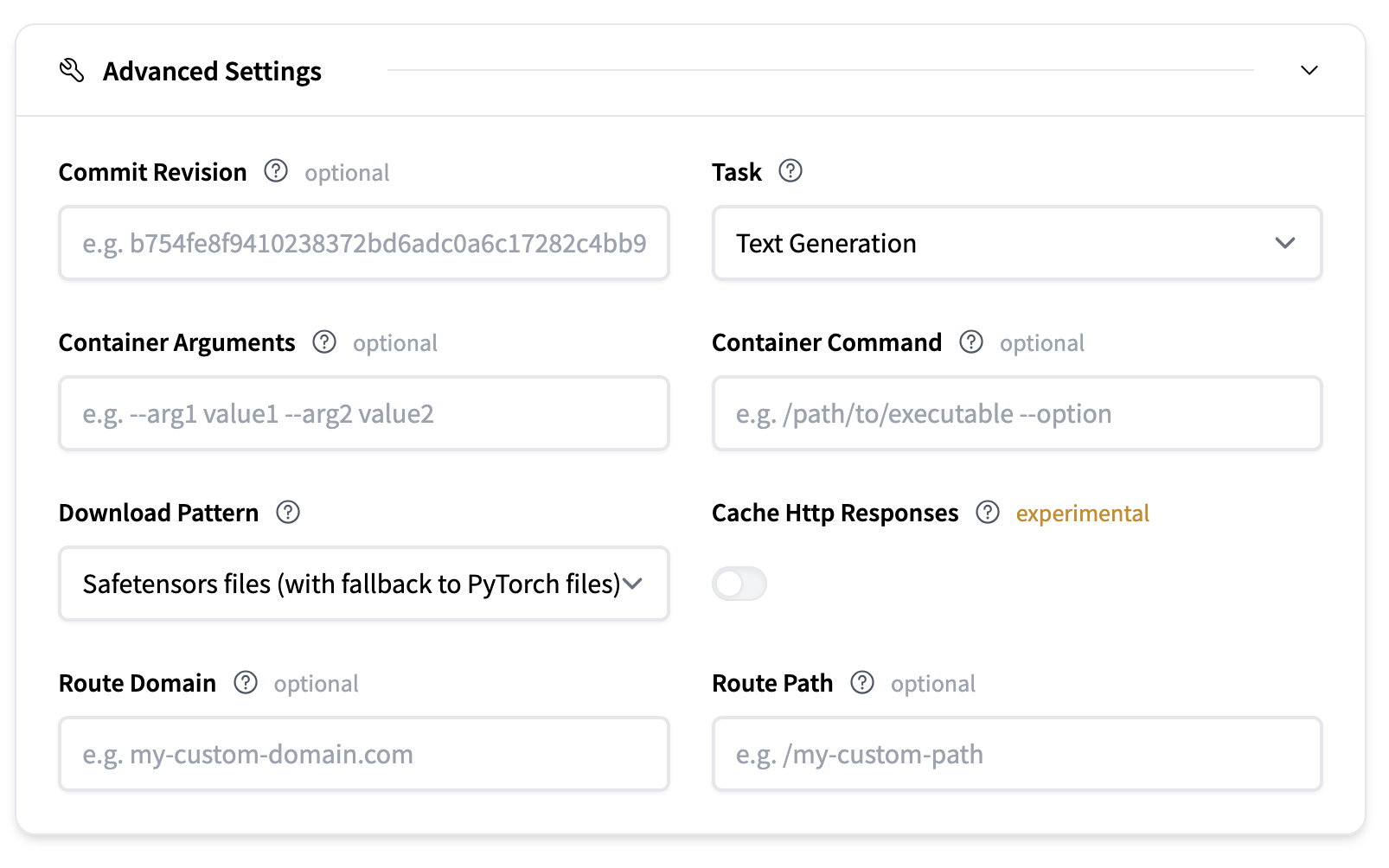Click Container Command question mark icon

click(x=971, y=342)
